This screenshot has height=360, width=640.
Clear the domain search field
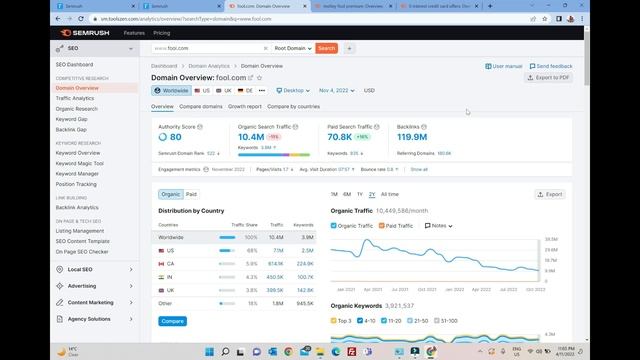(266, 48)
